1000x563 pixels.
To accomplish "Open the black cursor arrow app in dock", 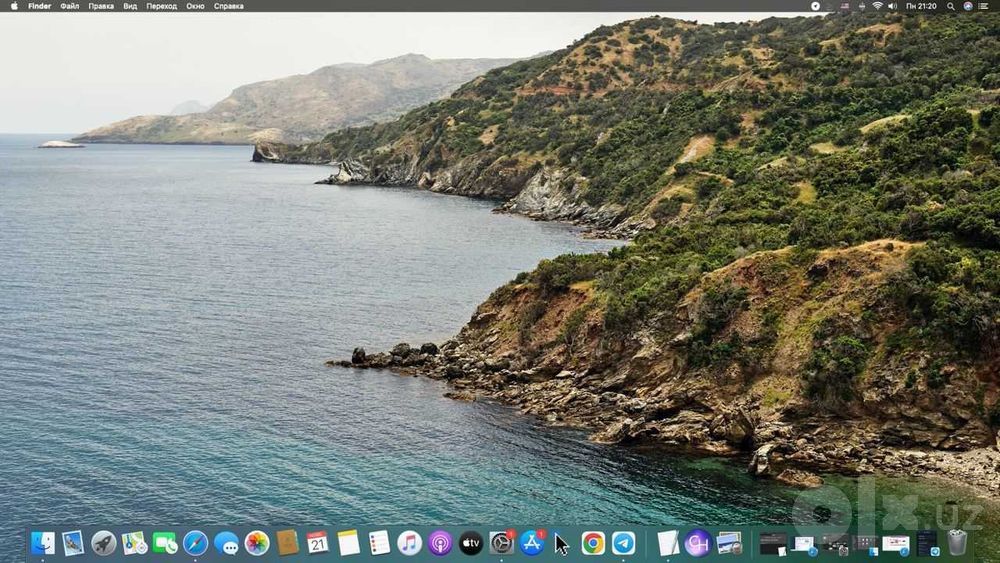I will pos(561,544).
